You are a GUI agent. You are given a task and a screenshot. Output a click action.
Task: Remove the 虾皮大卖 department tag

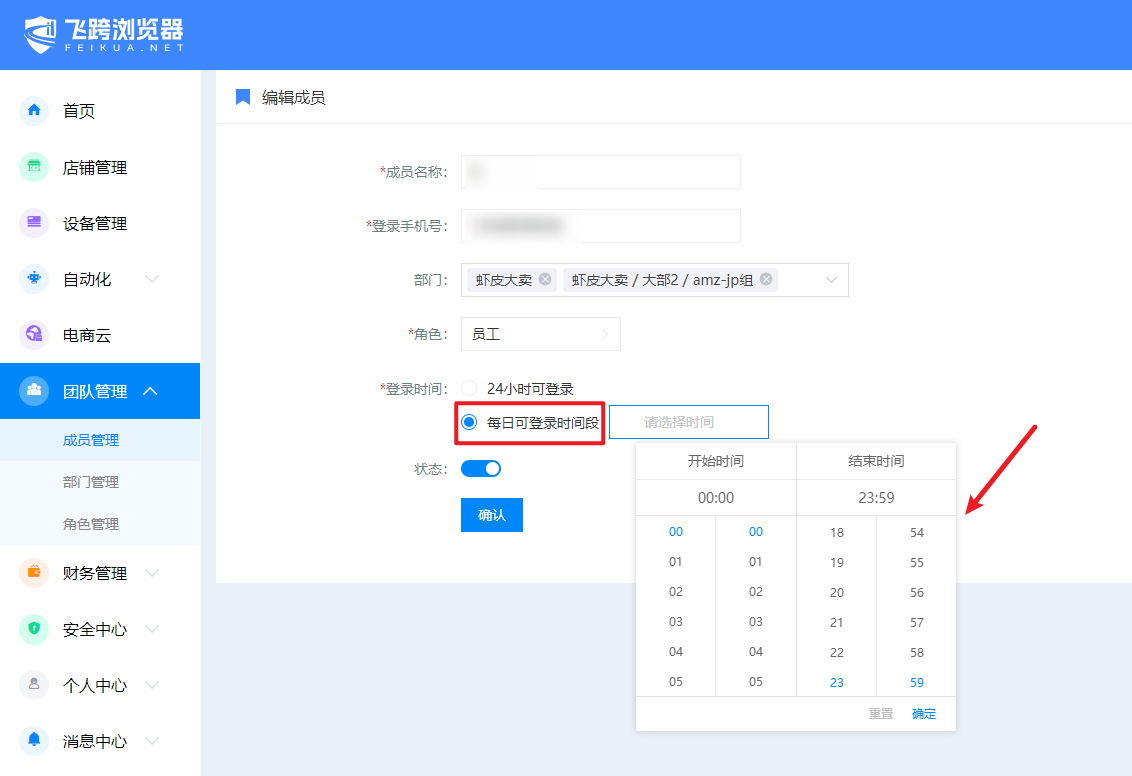coord(545,280)
